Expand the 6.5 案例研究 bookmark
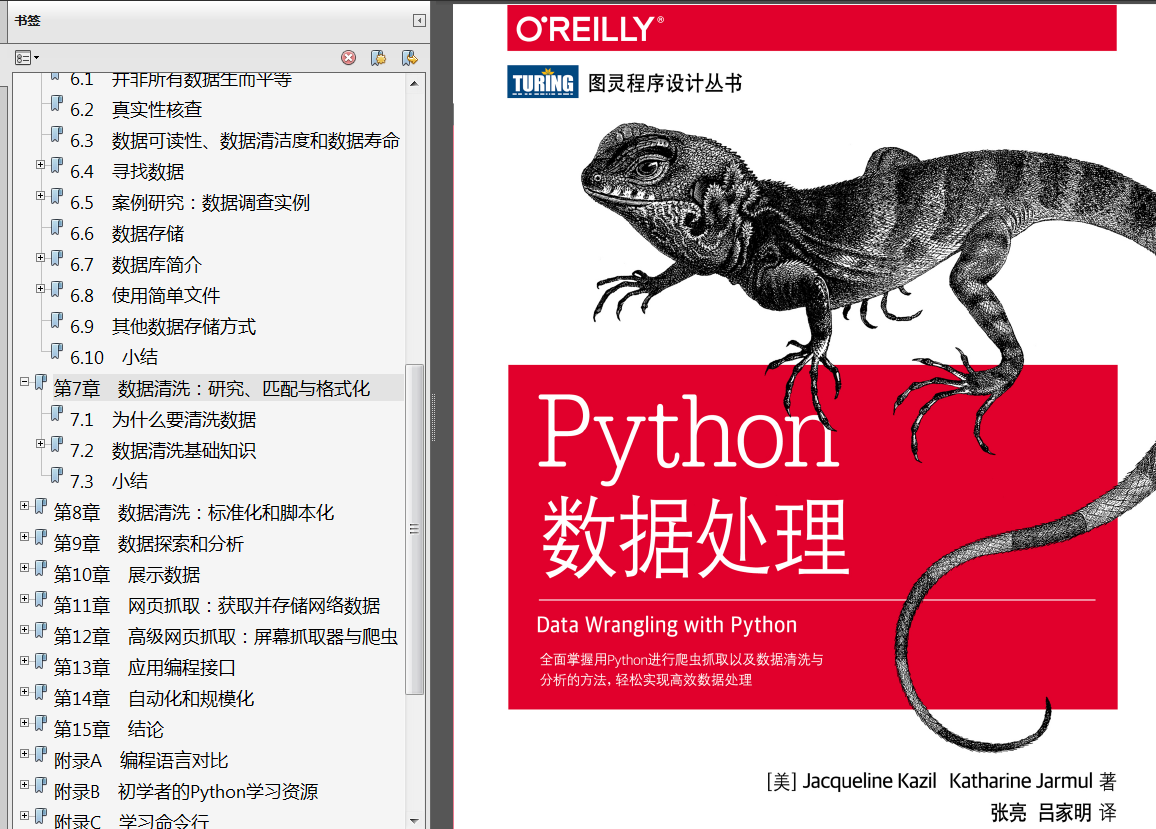Screen dimensions: 1156x829 coord(41,195)
